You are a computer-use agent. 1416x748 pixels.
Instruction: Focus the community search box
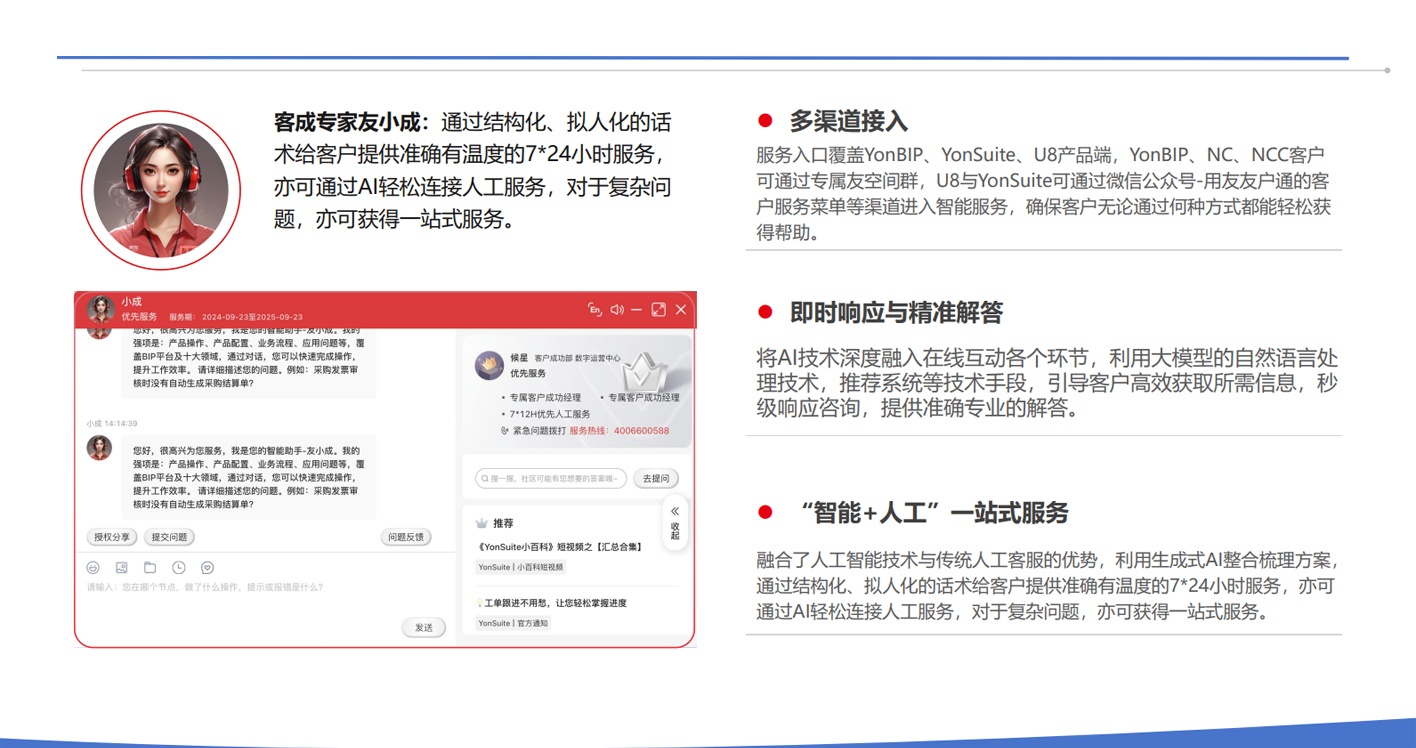point(552,479)
